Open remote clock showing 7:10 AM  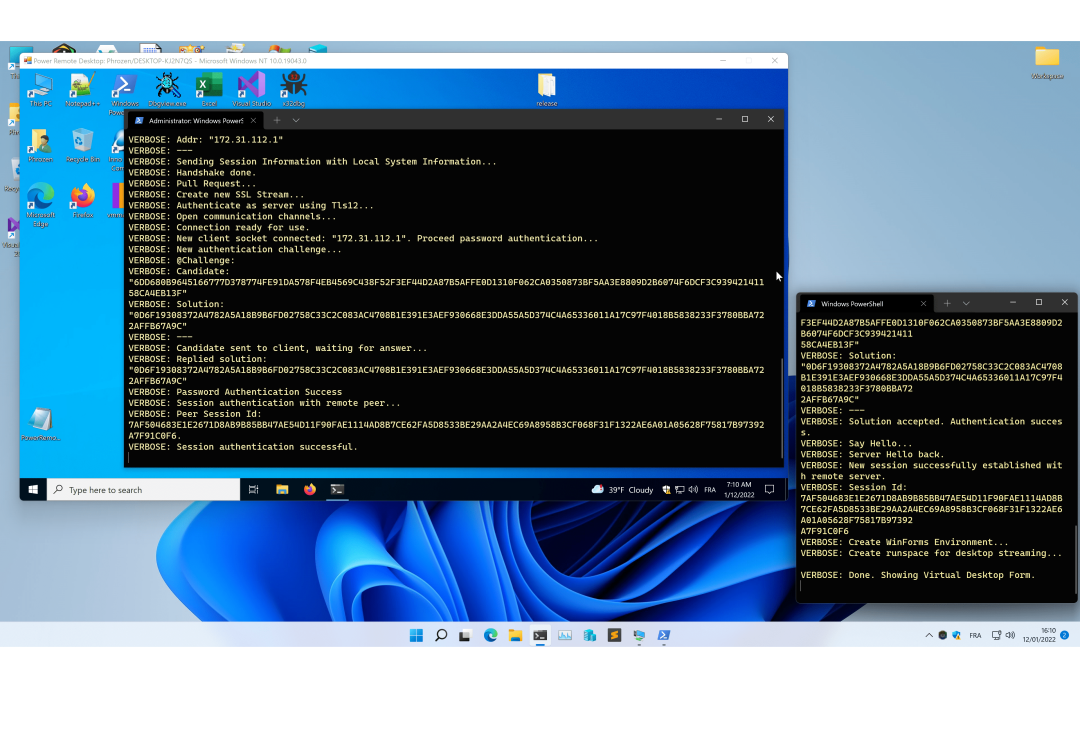click(739, 489)
